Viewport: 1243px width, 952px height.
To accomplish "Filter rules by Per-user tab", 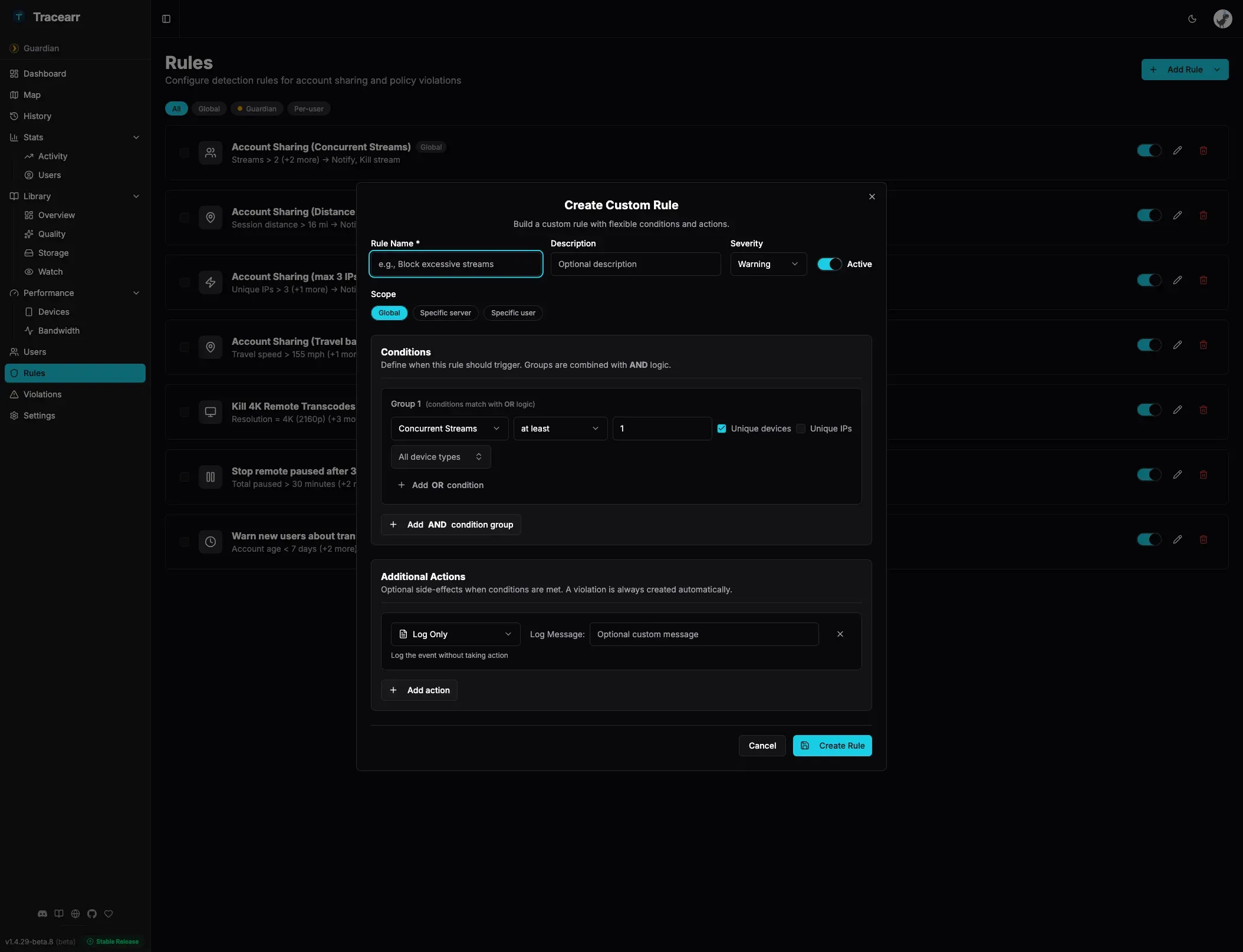I will click(308, 109).
